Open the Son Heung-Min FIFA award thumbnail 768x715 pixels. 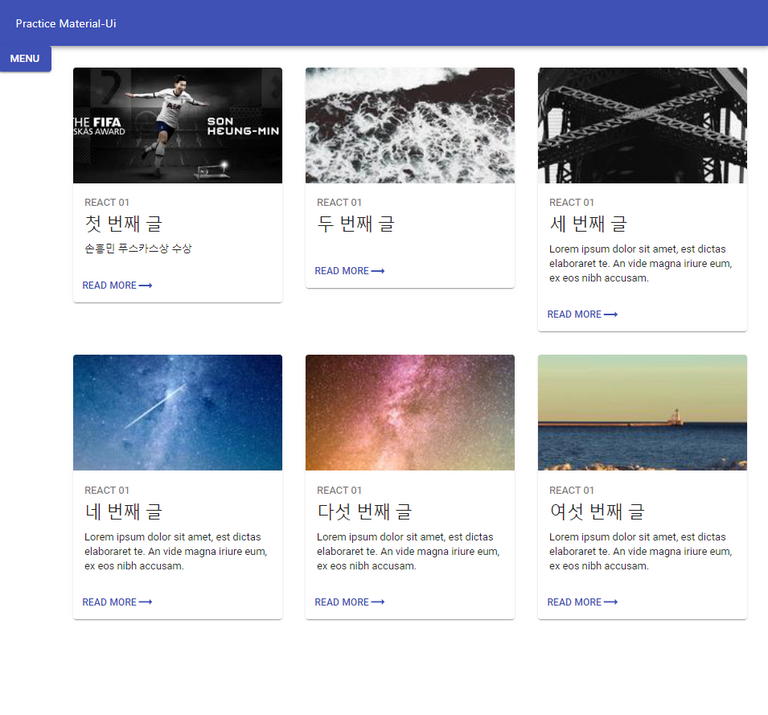coord(178,125)
